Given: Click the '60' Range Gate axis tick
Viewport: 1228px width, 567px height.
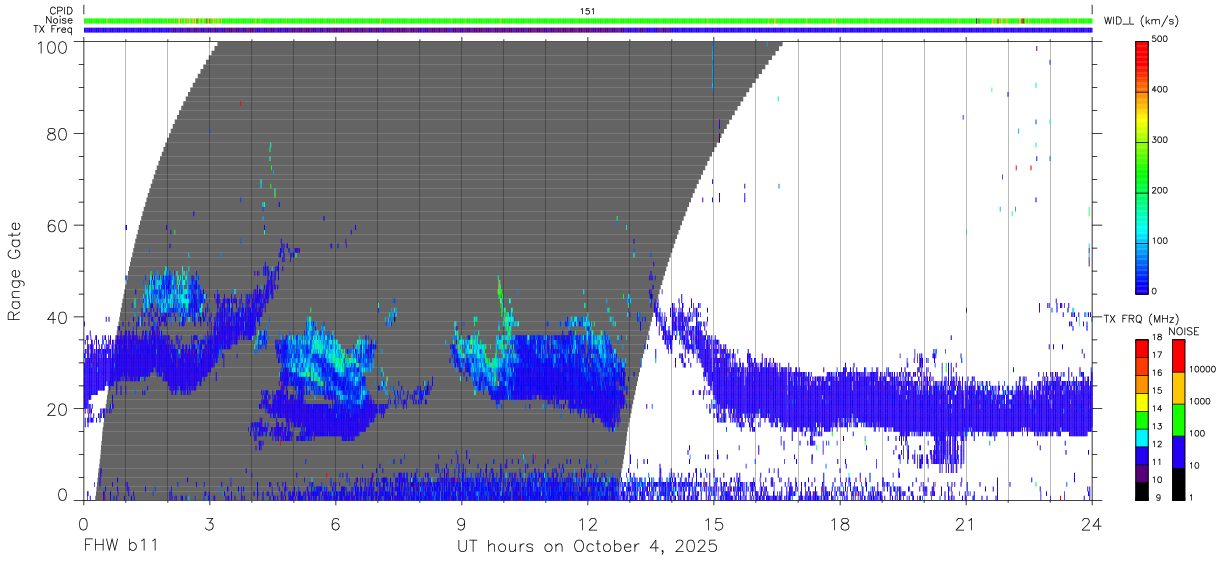Looking at the screenshot, I should (58, 225).
